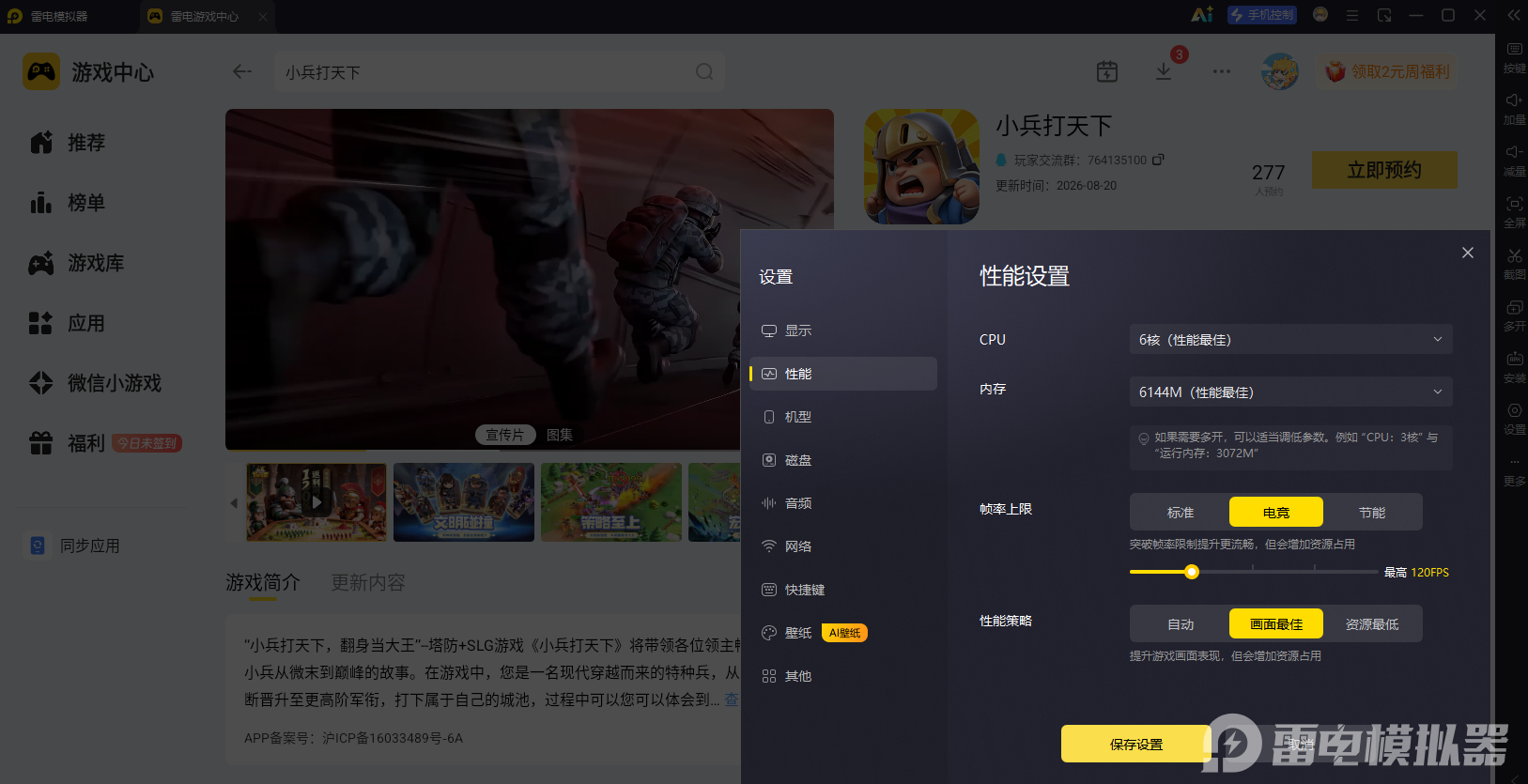Expand the CPU cores dropdown
The width and height of the screenshot is (1528, 784).
pyautogui.click(x=1291, y=339)
